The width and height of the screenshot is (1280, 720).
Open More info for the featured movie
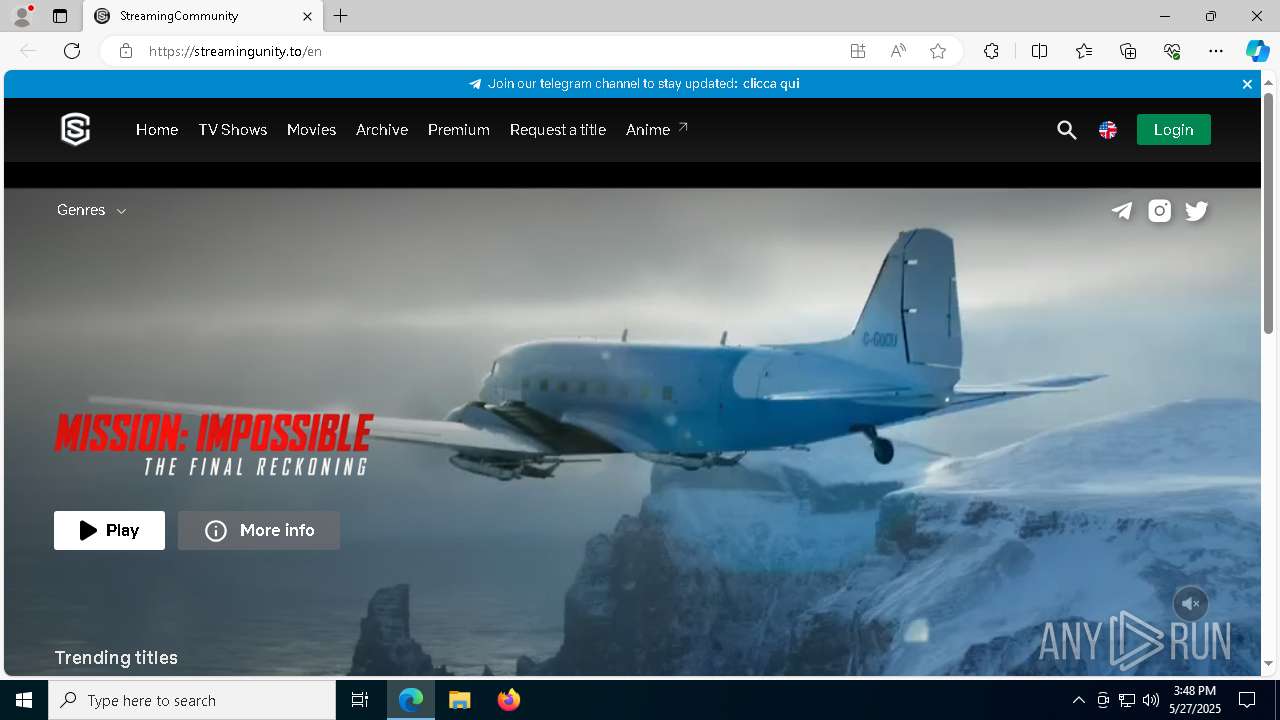(x=259, y=530)
